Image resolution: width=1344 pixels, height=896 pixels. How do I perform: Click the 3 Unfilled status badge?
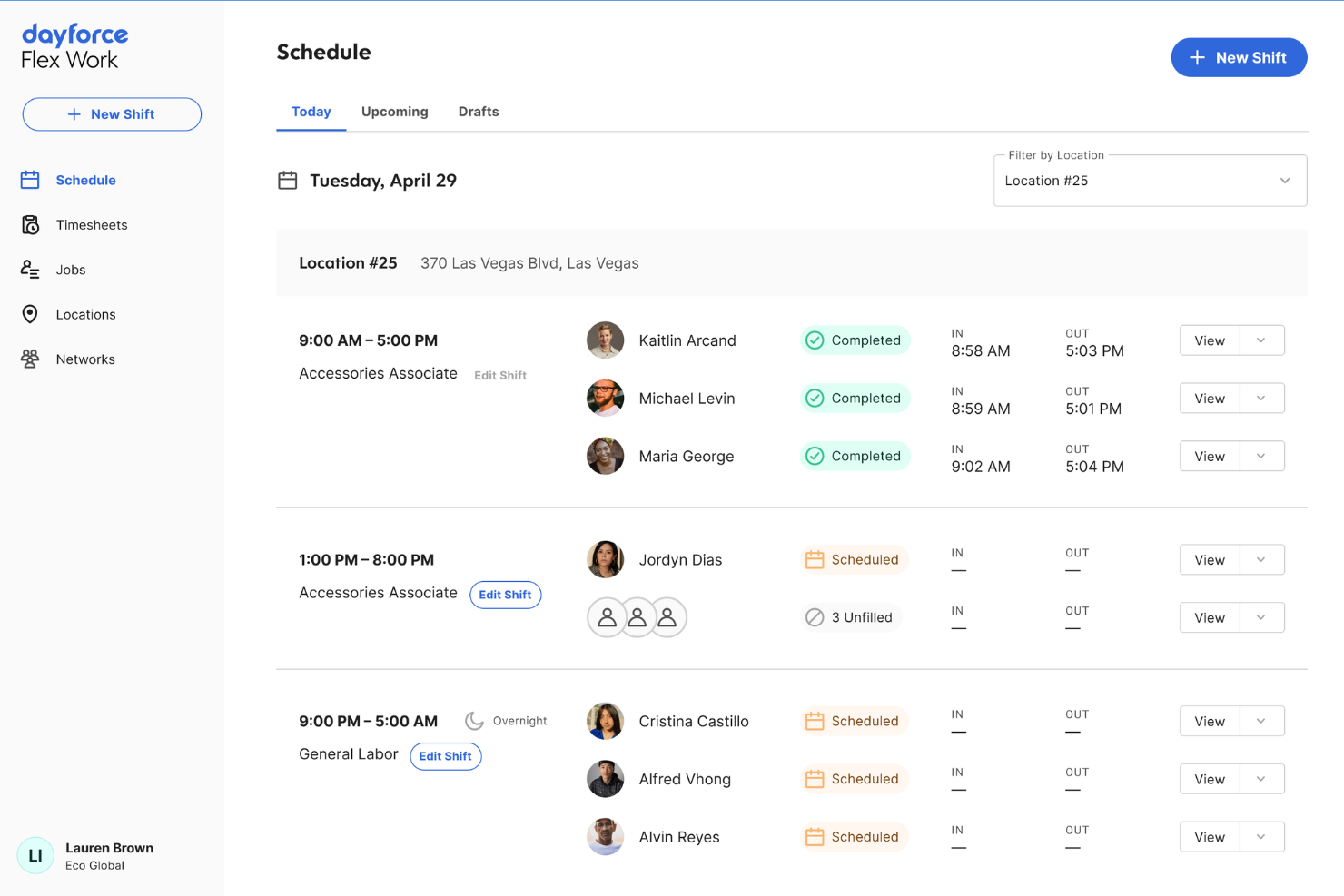[850, 617]
